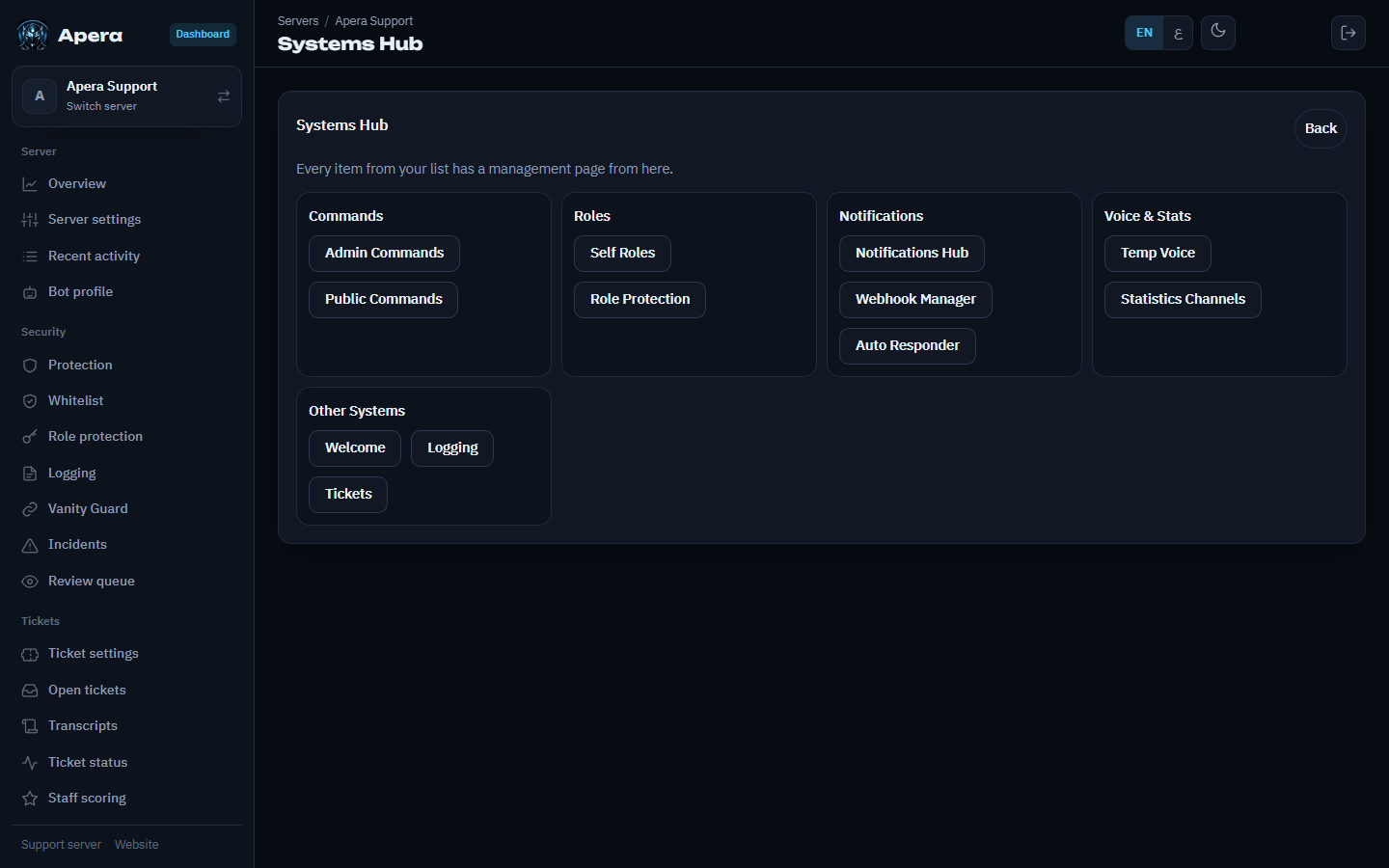Click the Protection shield icon
This screenshot has width=1389, height=868.
click(x=30, y=366)
